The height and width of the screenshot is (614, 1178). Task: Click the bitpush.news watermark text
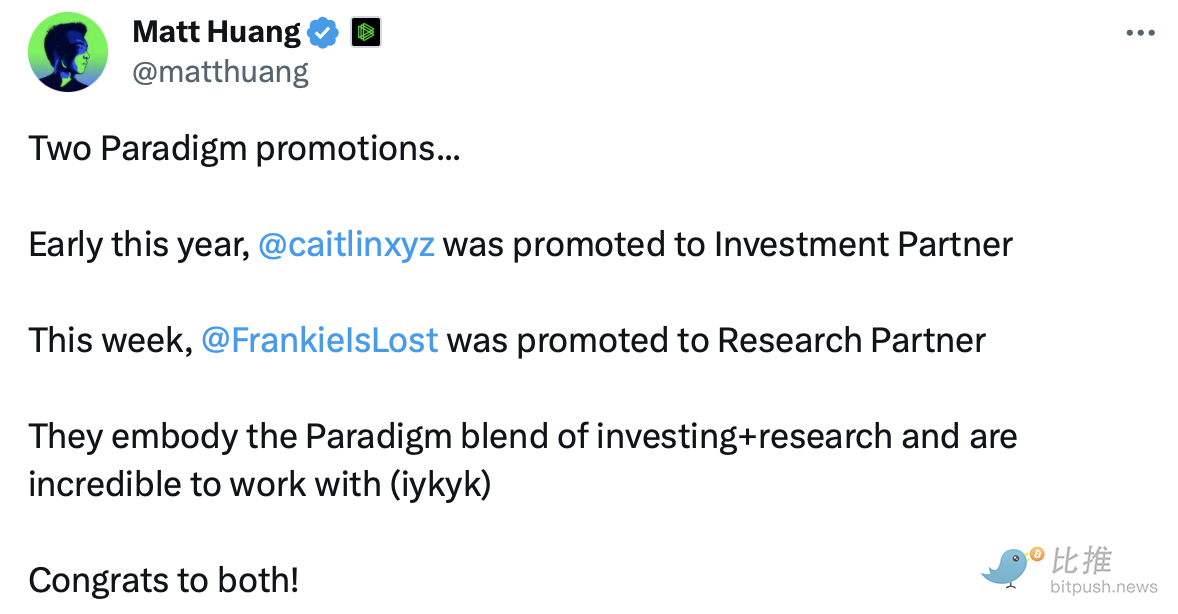(1104, 587)
